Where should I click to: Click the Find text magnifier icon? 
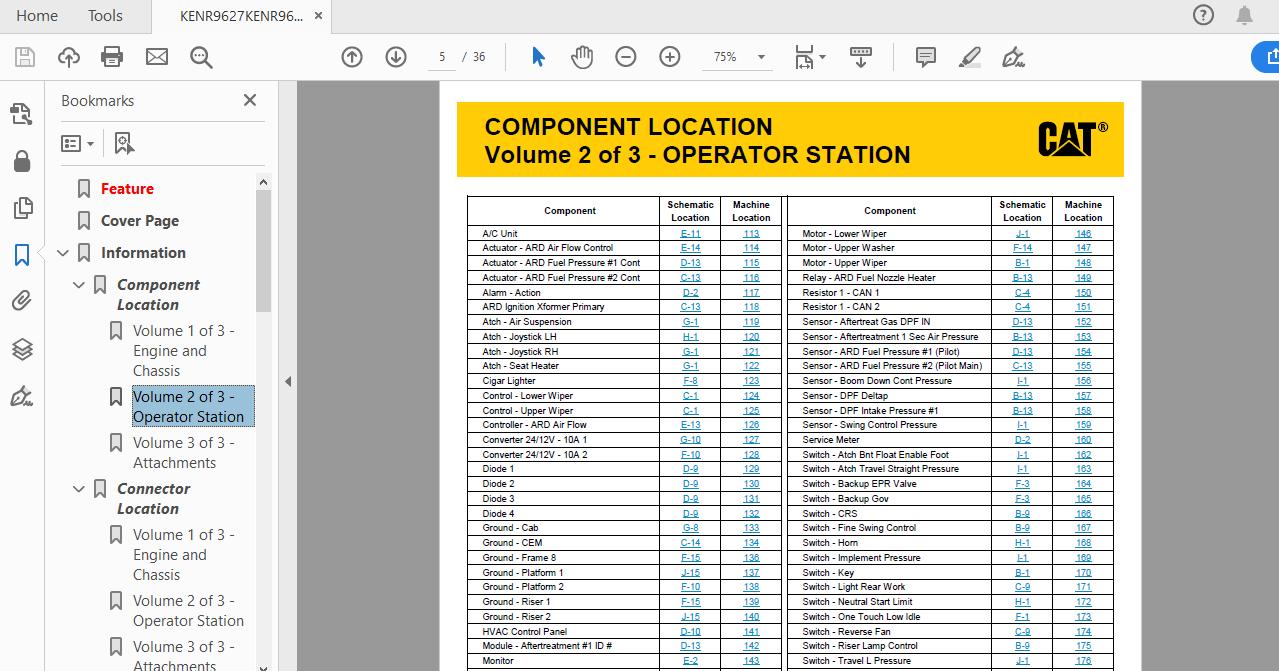point(201,57)
